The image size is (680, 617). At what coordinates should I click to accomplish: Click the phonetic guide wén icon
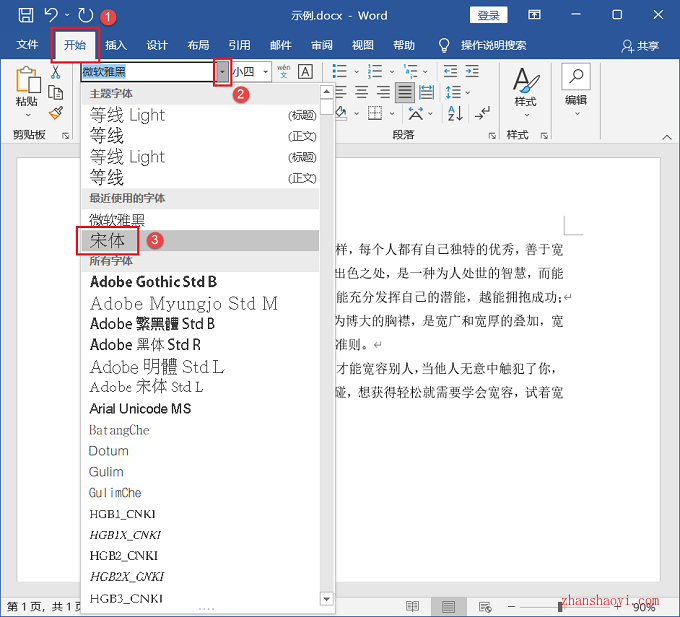tap(284, 72)
